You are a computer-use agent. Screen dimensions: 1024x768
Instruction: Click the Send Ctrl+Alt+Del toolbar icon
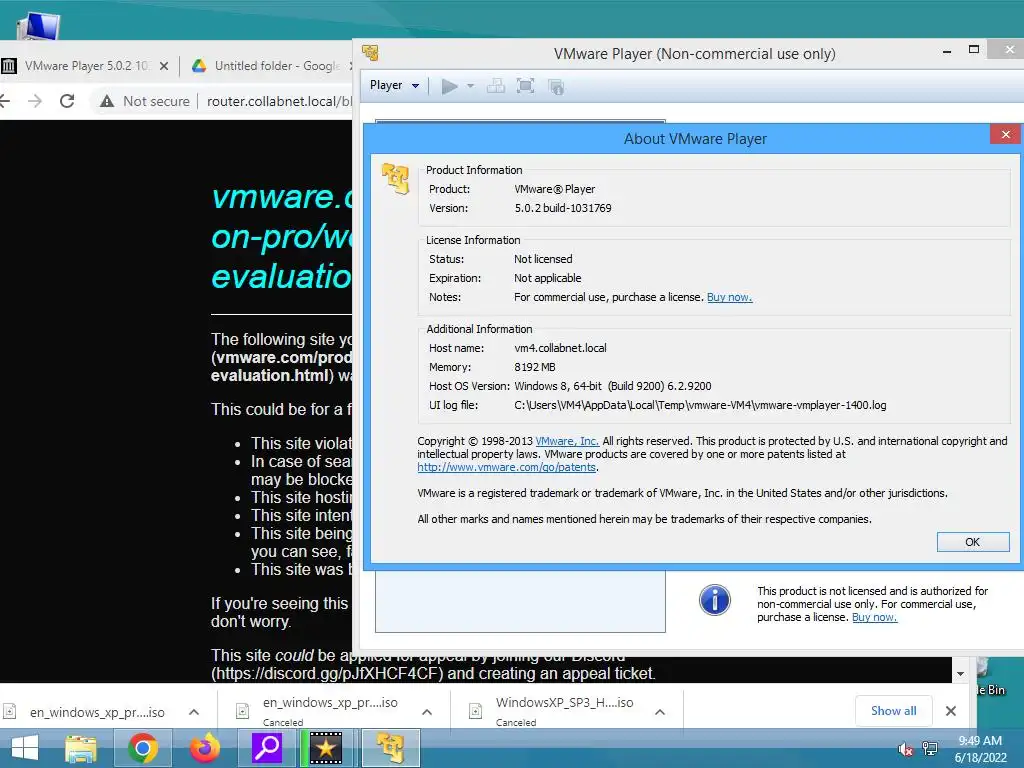(x=496, y=86)
